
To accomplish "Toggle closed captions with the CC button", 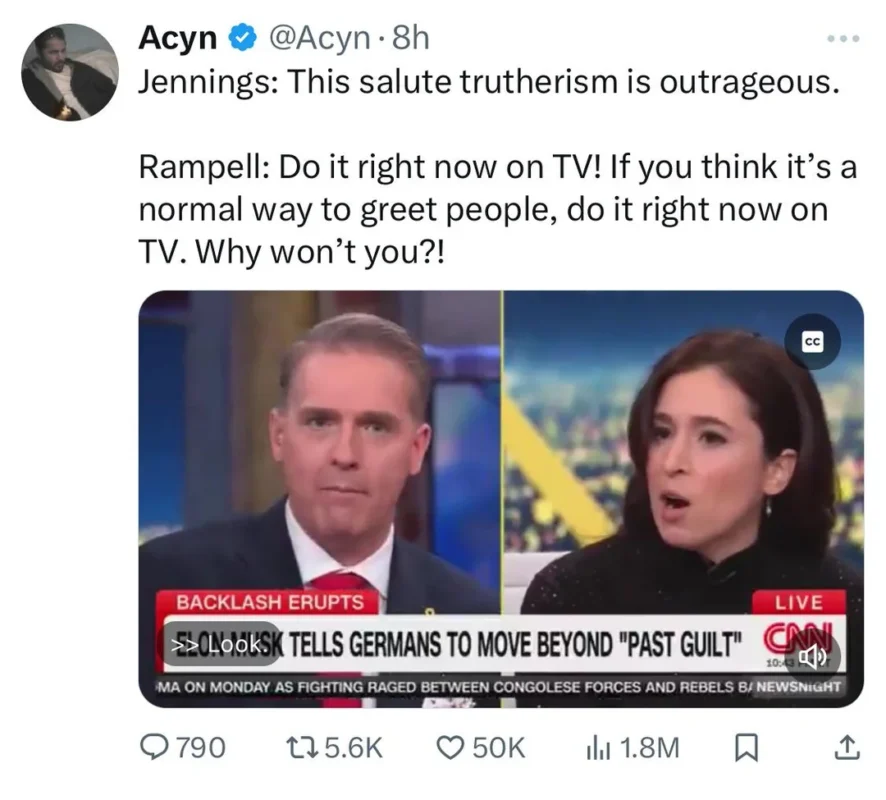I will click(812, 342).
